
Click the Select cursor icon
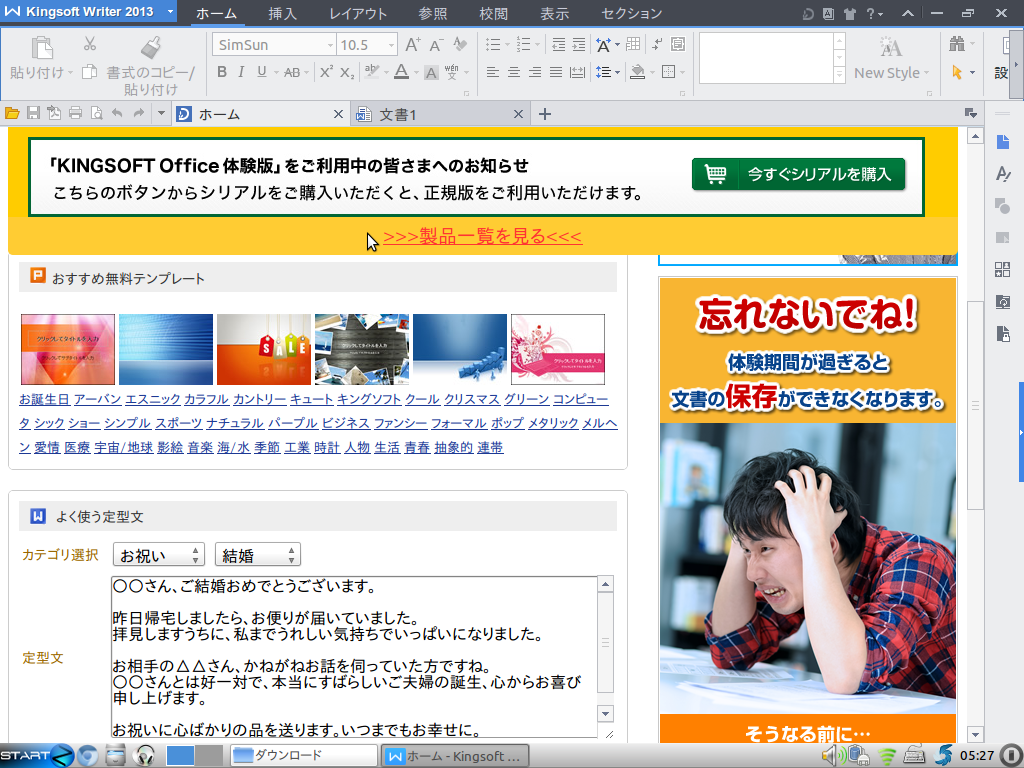[x=957, y=72]
